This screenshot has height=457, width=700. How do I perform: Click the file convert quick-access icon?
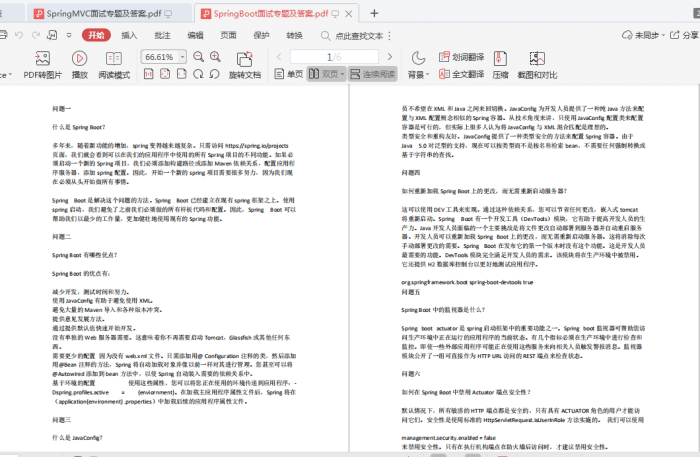52,35
